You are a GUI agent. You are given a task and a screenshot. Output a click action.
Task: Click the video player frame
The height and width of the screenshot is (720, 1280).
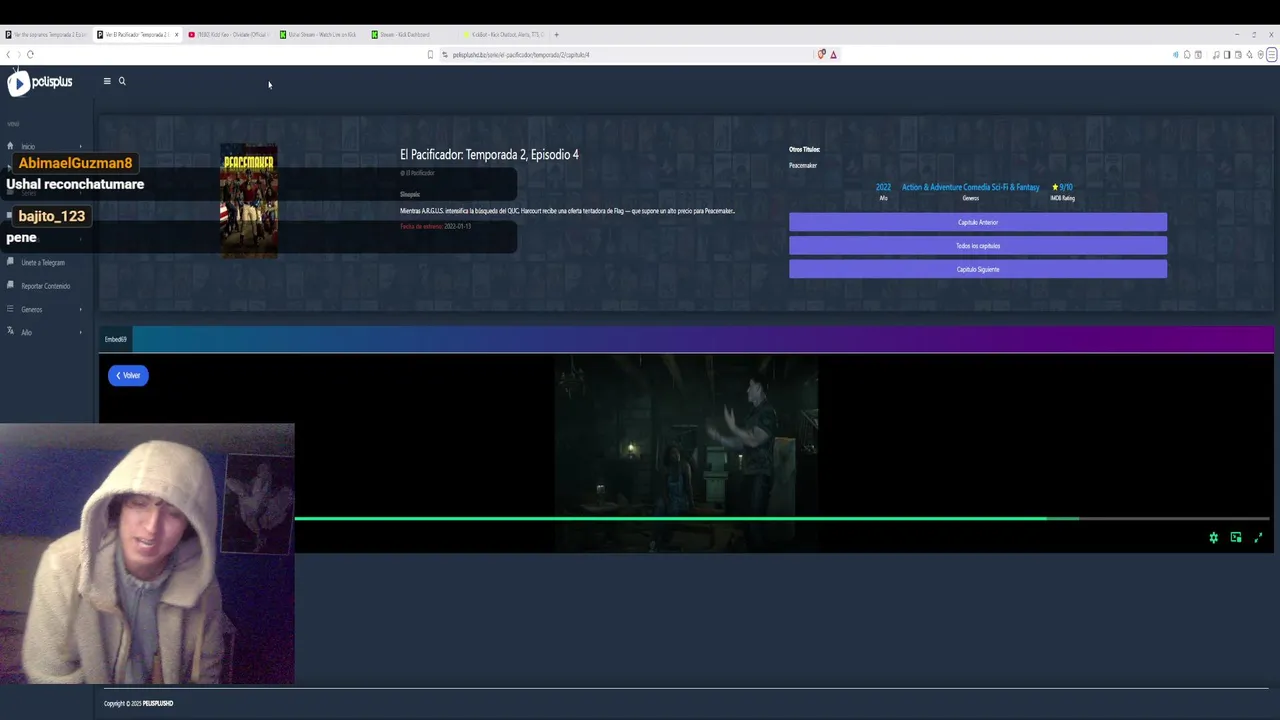click(686, 454)
